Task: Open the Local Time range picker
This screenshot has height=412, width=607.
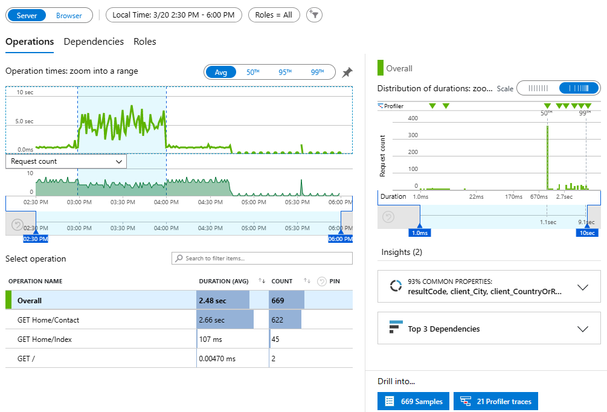Action: (173, 15)
